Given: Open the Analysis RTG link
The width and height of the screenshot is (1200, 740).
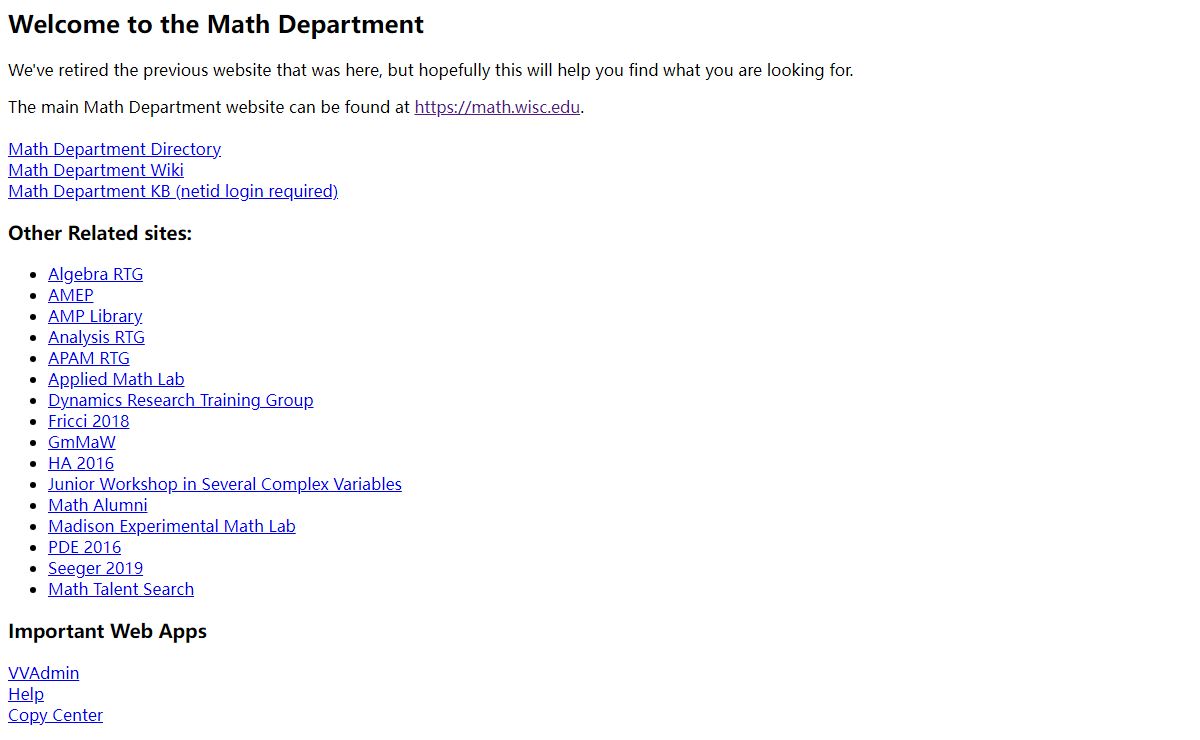Looking at the screenshot, I should (96, 337).
